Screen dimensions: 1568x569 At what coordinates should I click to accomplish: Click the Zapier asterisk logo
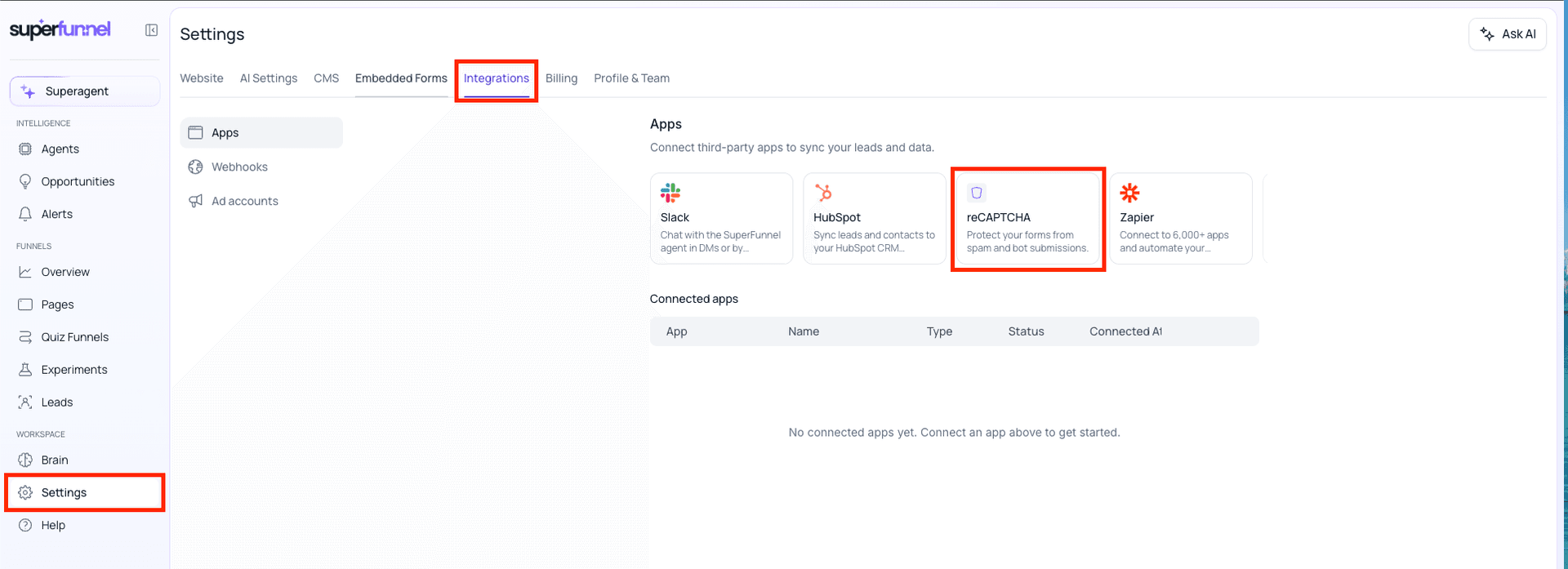point(1129,193)
